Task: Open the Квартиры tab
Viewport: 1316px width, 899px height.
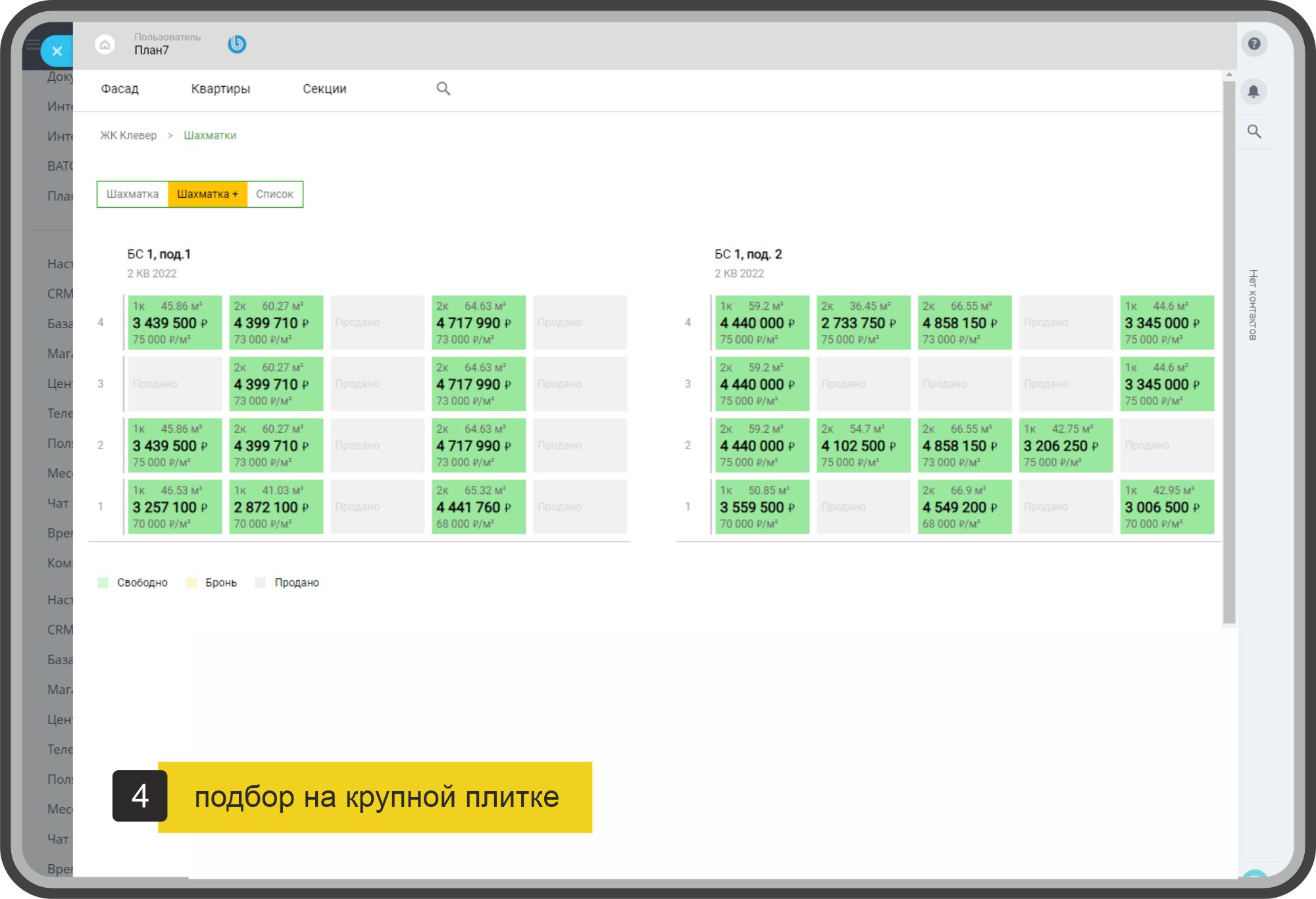Action: click(x=220, y=89)
